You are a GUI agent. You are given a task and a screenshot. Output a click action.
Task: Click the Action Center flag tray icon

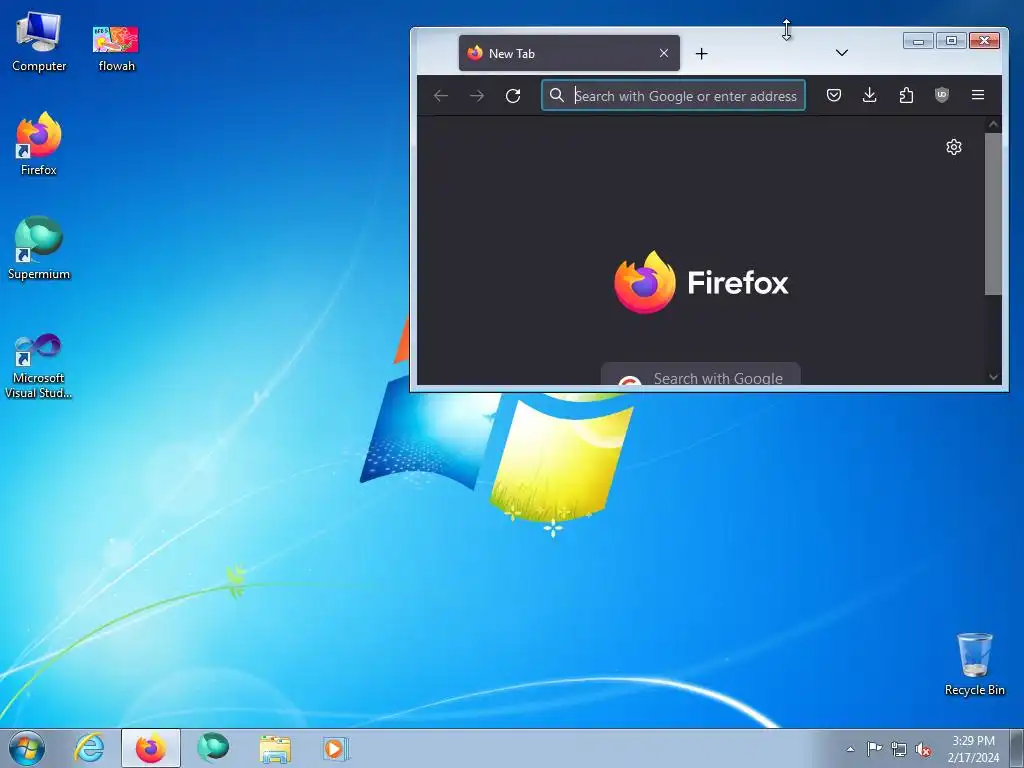(x=874, y=749)
